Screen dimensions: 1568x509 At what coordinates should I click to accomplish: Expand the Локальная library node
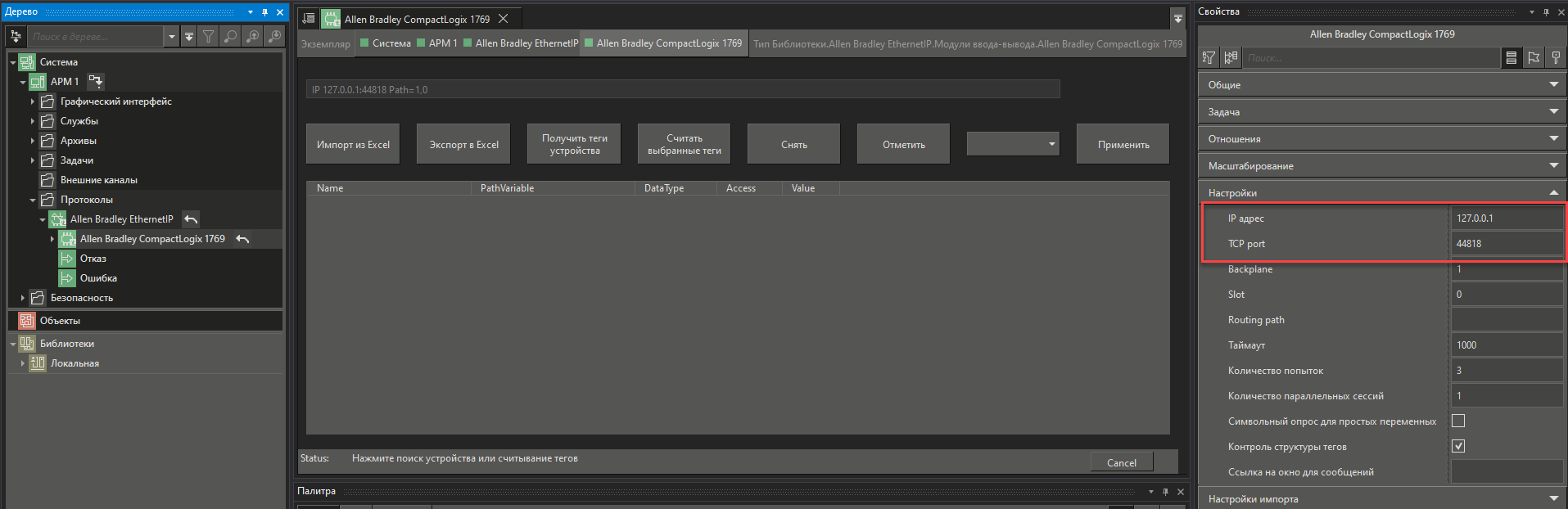[23, 363]
